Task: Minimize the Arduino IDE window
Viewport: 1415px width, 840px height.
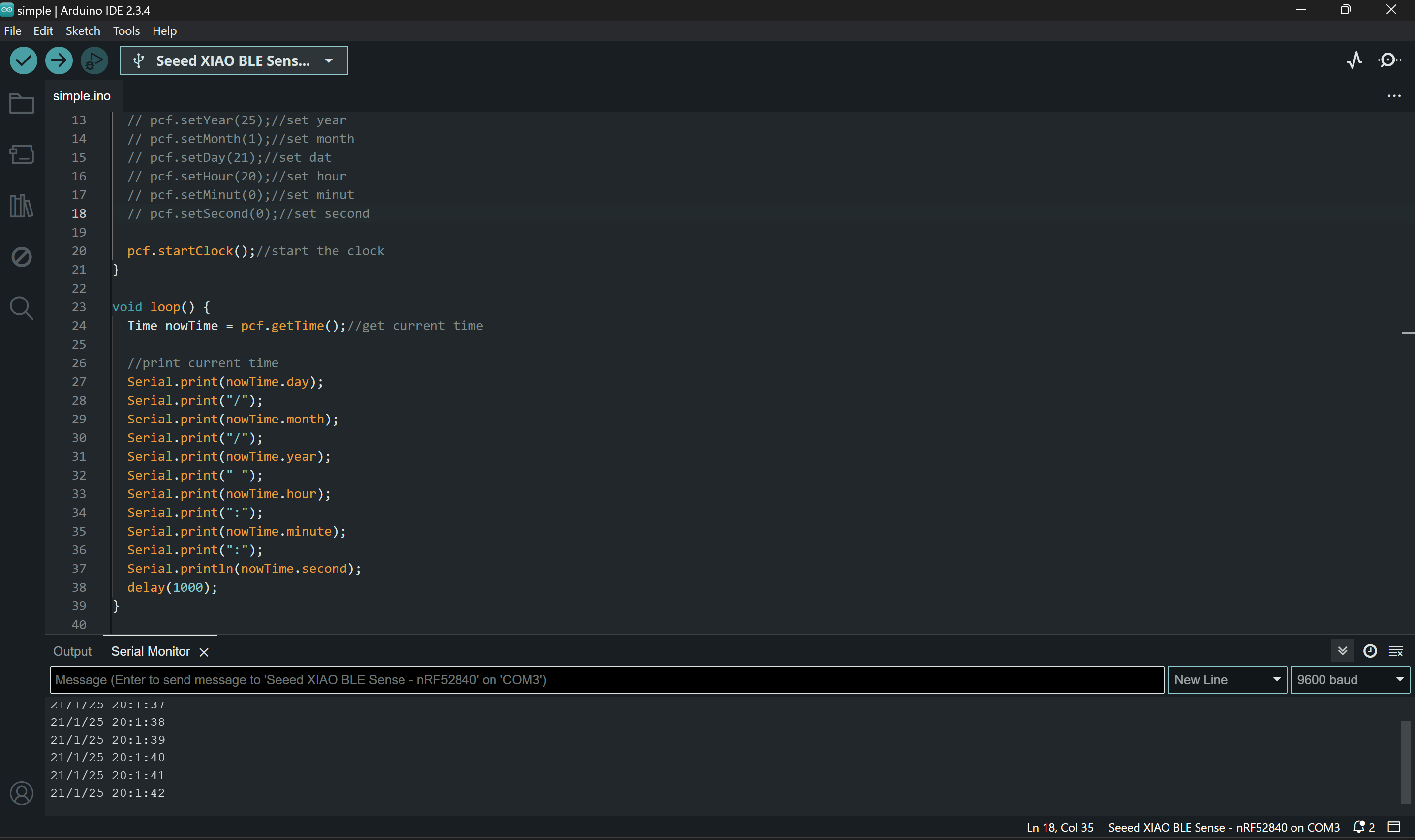Action: point(1301,10)
